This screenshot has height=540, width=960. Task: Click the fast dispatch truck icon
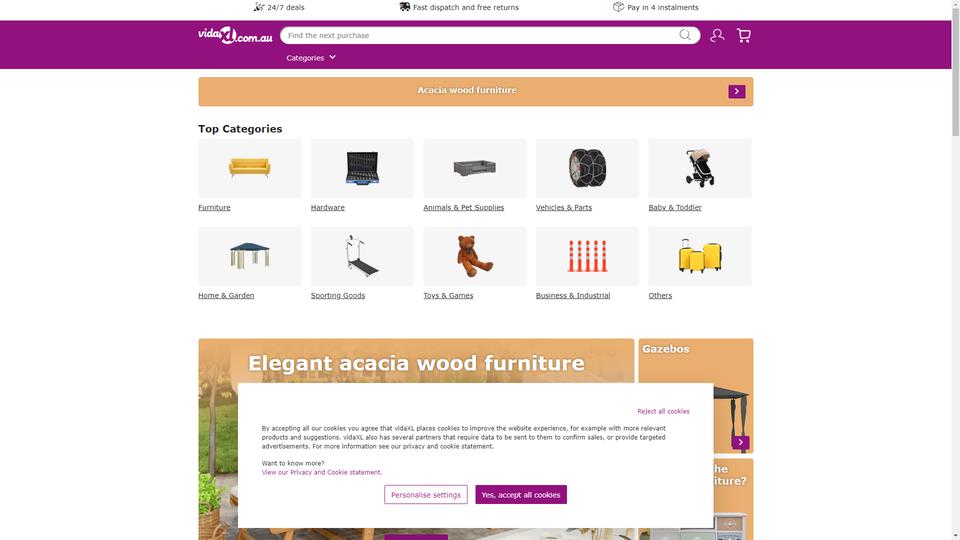(x=405, y=7)
